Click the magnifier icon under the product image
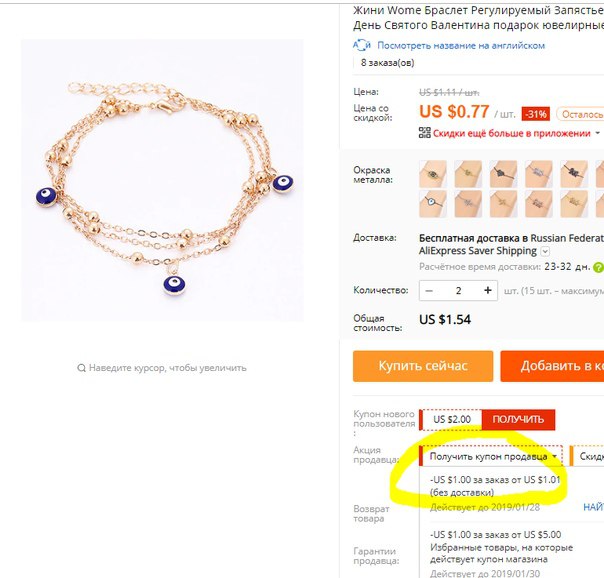Image resolution: width=604 pixels, height=578 pixels. (x=81, y=368)
